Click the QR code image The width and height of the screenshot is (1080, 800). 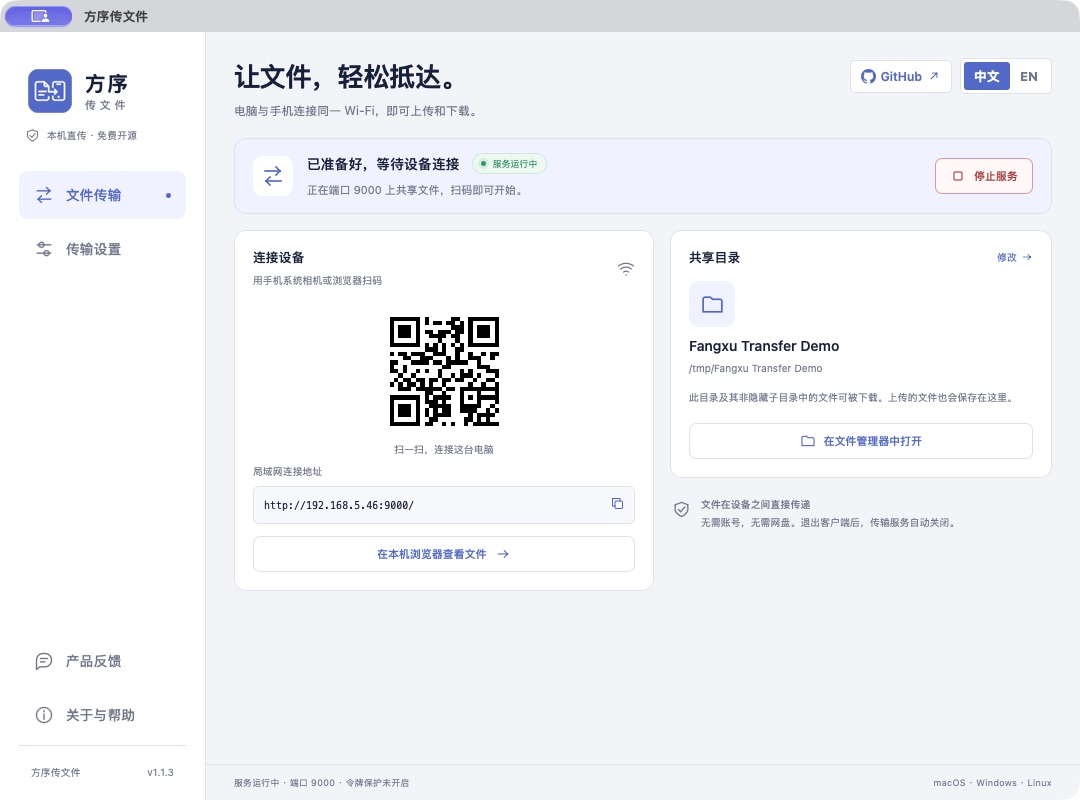(x=444, y=371)
